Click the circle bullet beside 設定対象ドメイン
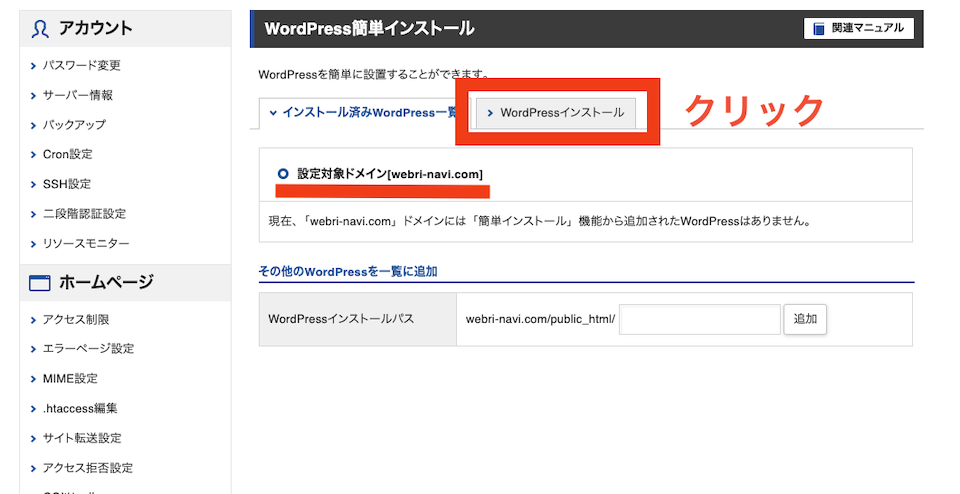 pyautogui.click(x=283, y=174)
